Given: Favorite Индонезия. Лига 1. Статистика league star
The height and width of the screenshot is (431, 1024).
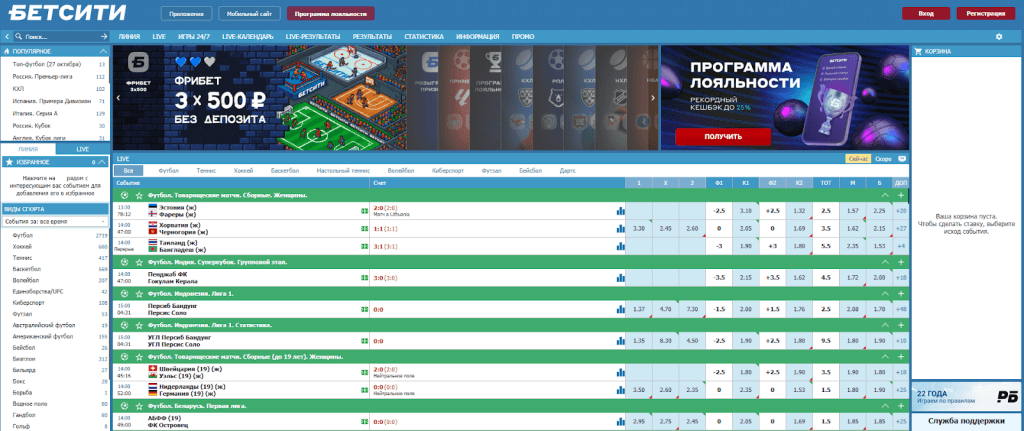Looking at the screenshot, I should [x=138, y=325].
